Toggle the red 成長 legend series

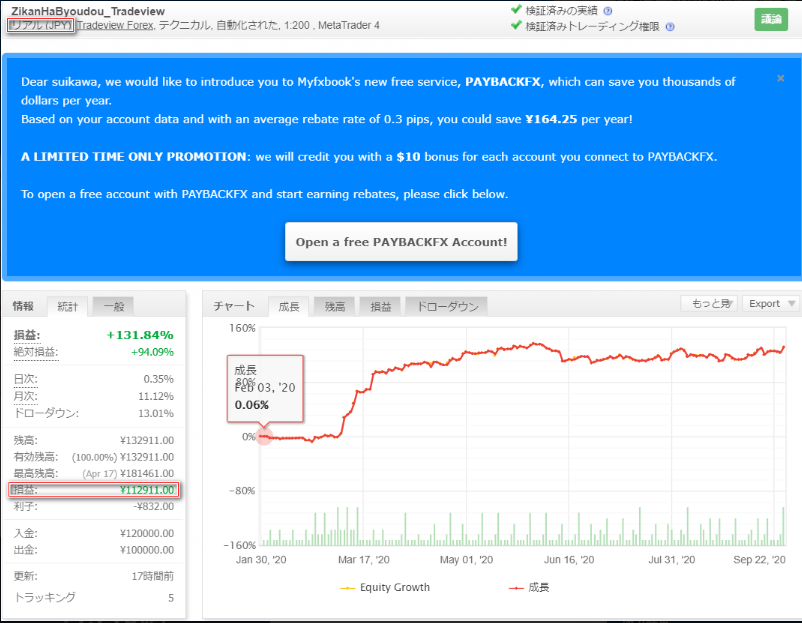coord(529,587)
